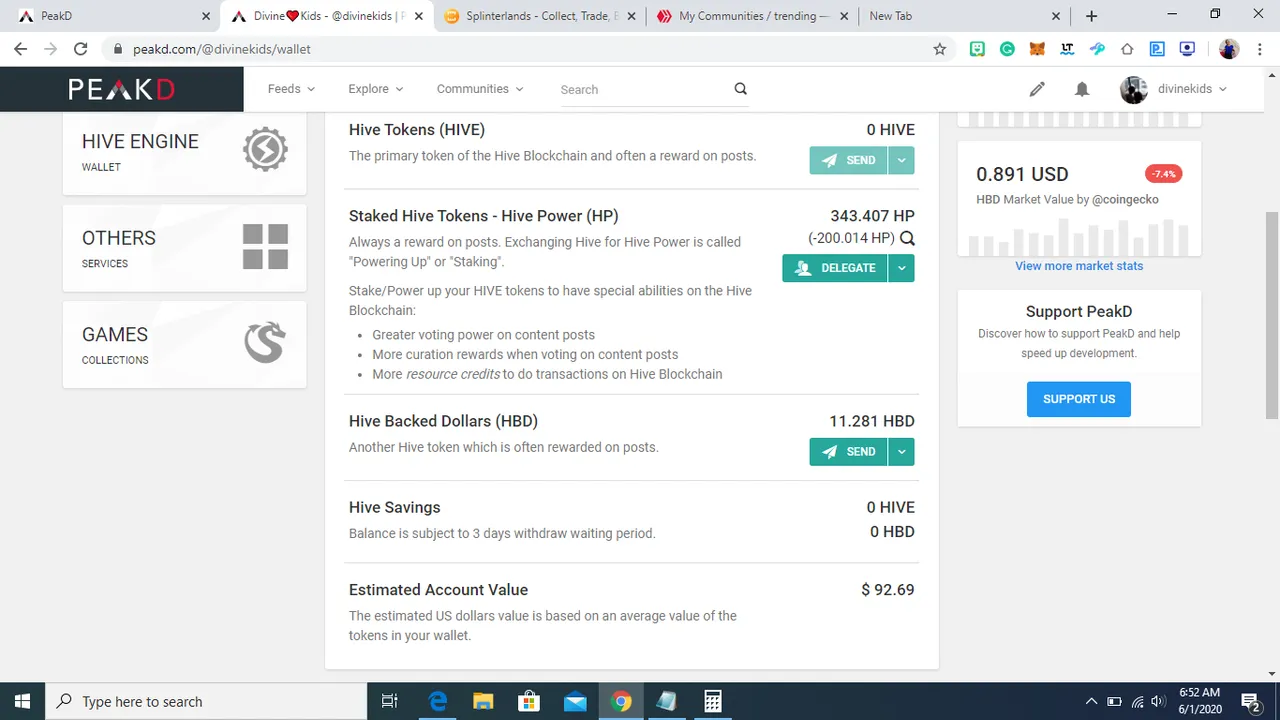Click the Others services grid icon

click(x=265, y=246)
